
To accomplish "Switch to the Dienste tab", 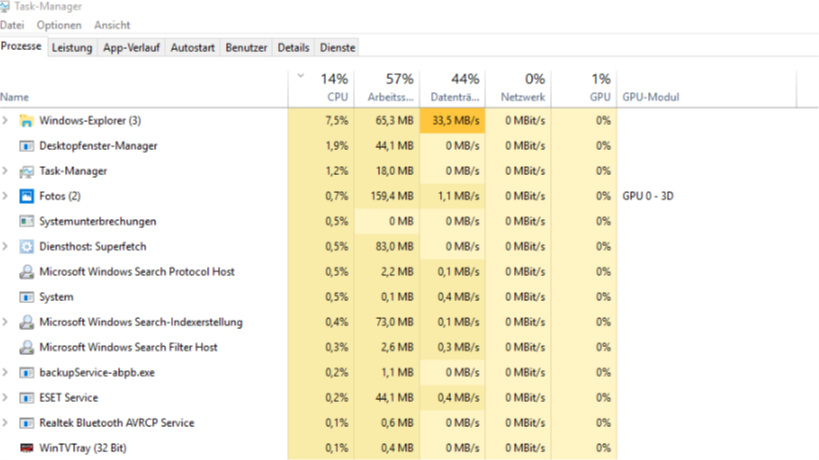I will [337, 48].
